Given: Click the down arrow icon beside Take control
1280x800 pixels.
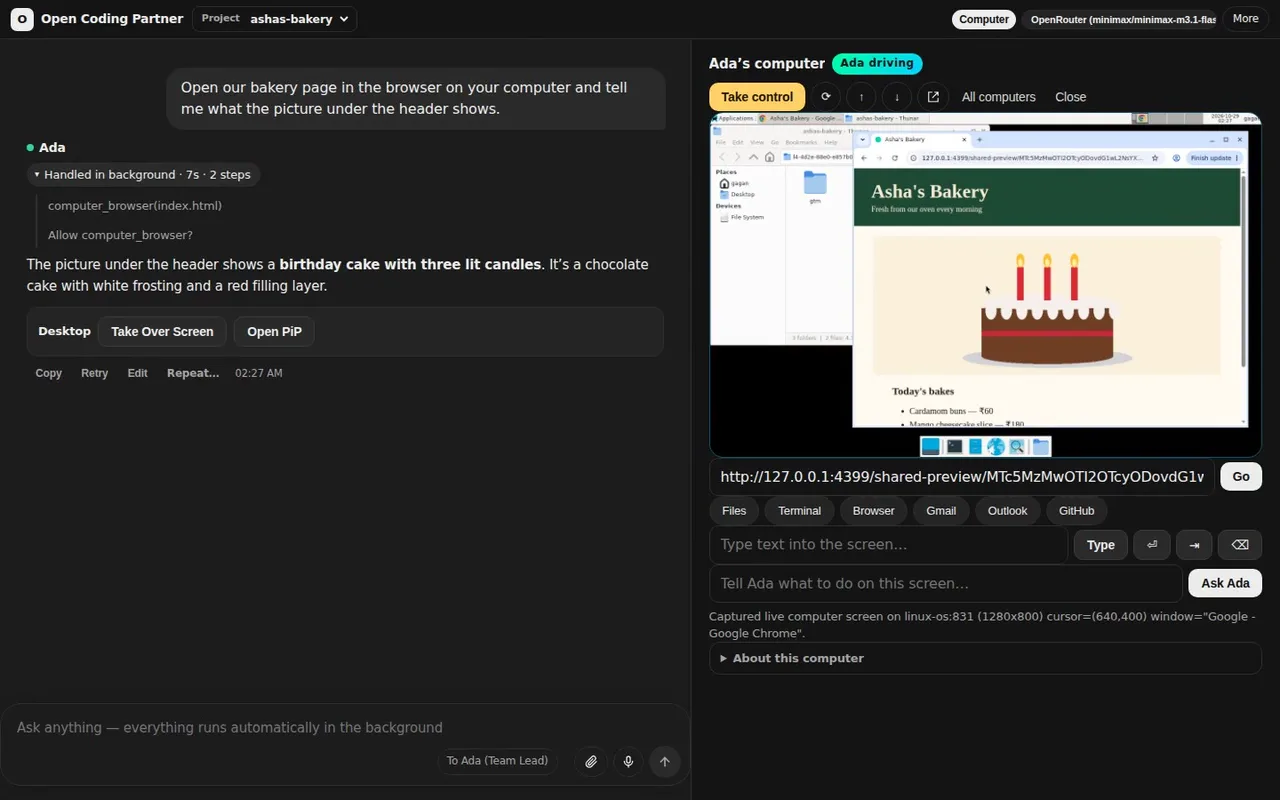Looking at the screenshot, I should pyautogui.click(x=897, y=97).
